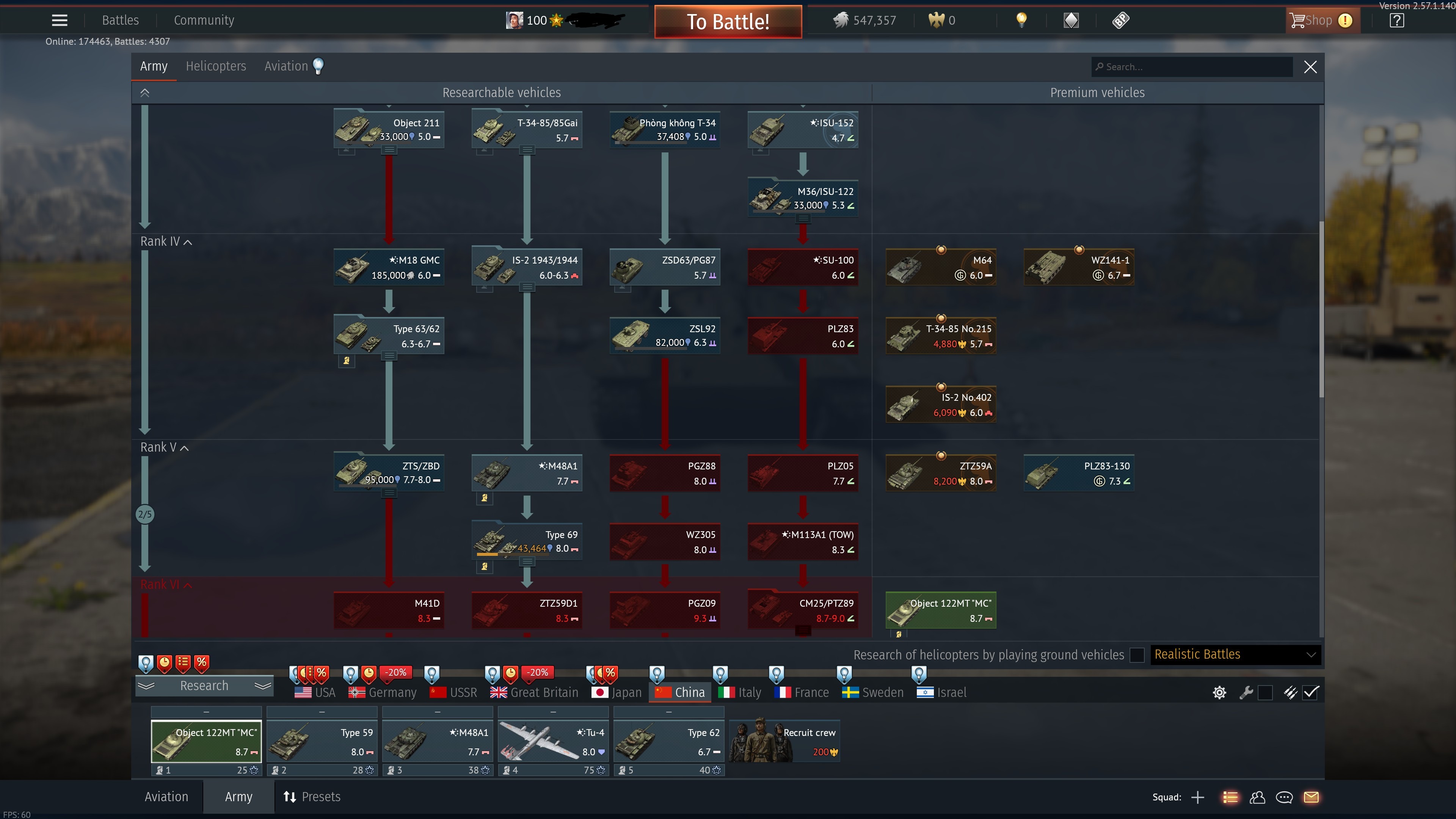This screenshot has height=819, width=1456.
Task: Click the lightbulb badge above the Research button
Action: point(146,664)
